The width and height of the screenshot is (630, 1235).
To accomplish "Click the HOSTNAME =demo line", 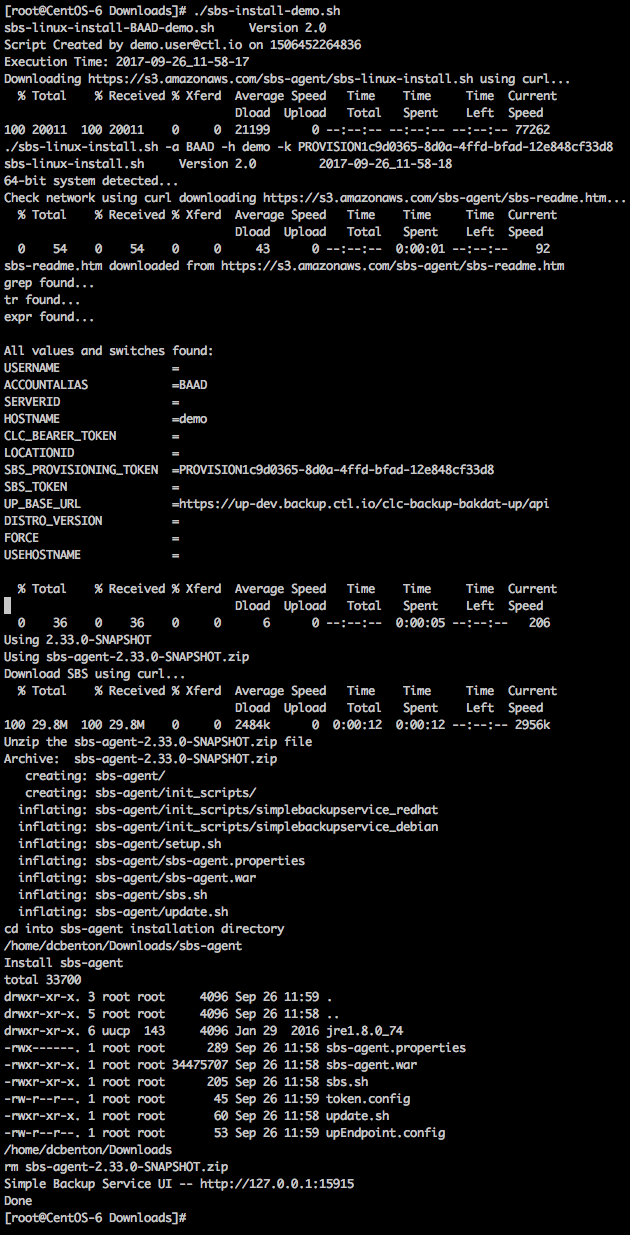I will click(105, 418).
